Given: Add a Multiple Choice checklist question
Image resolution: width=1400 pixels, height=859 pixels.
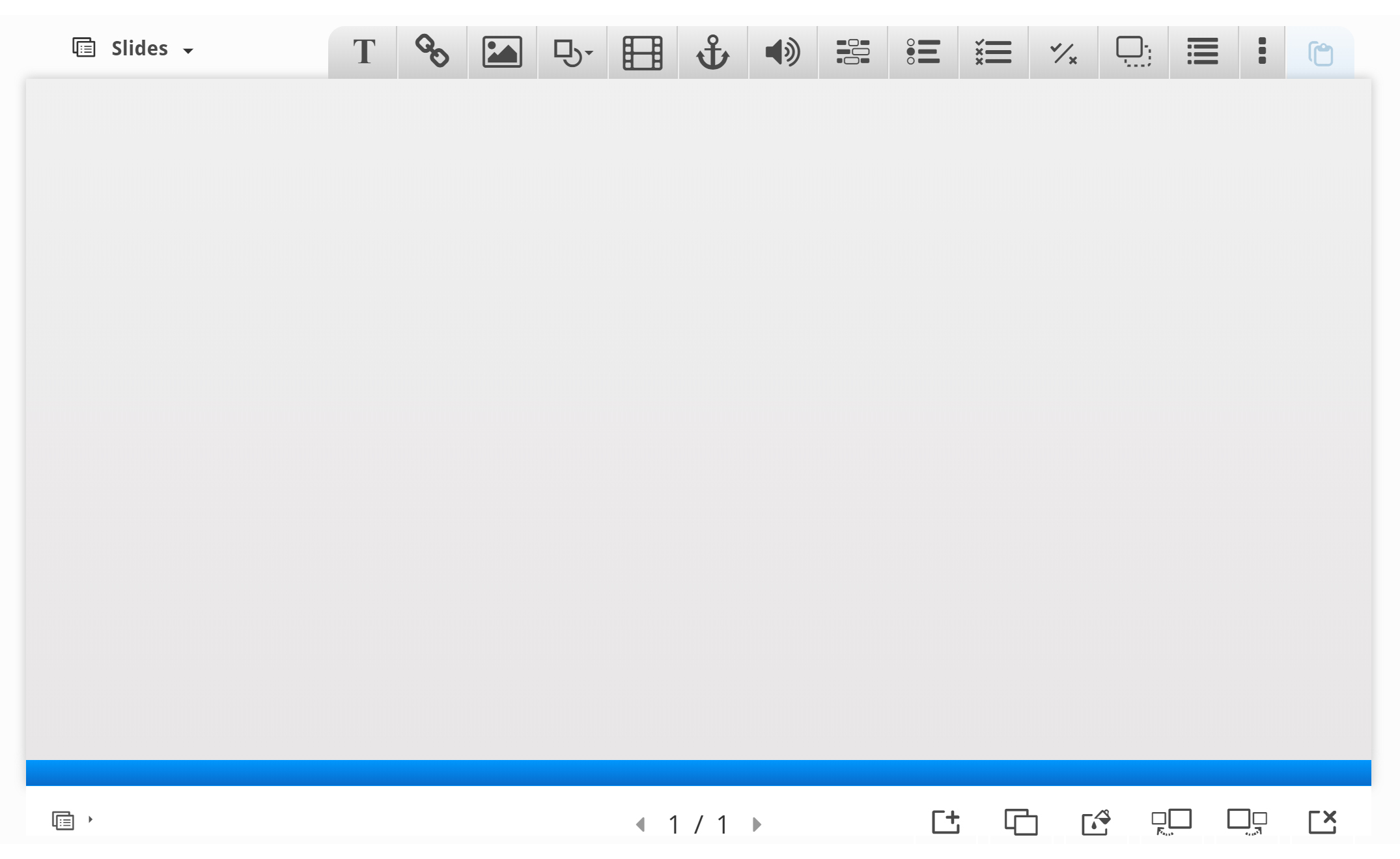Looking at the screenshot, I should pyautogui.click(x=993, y=52).
